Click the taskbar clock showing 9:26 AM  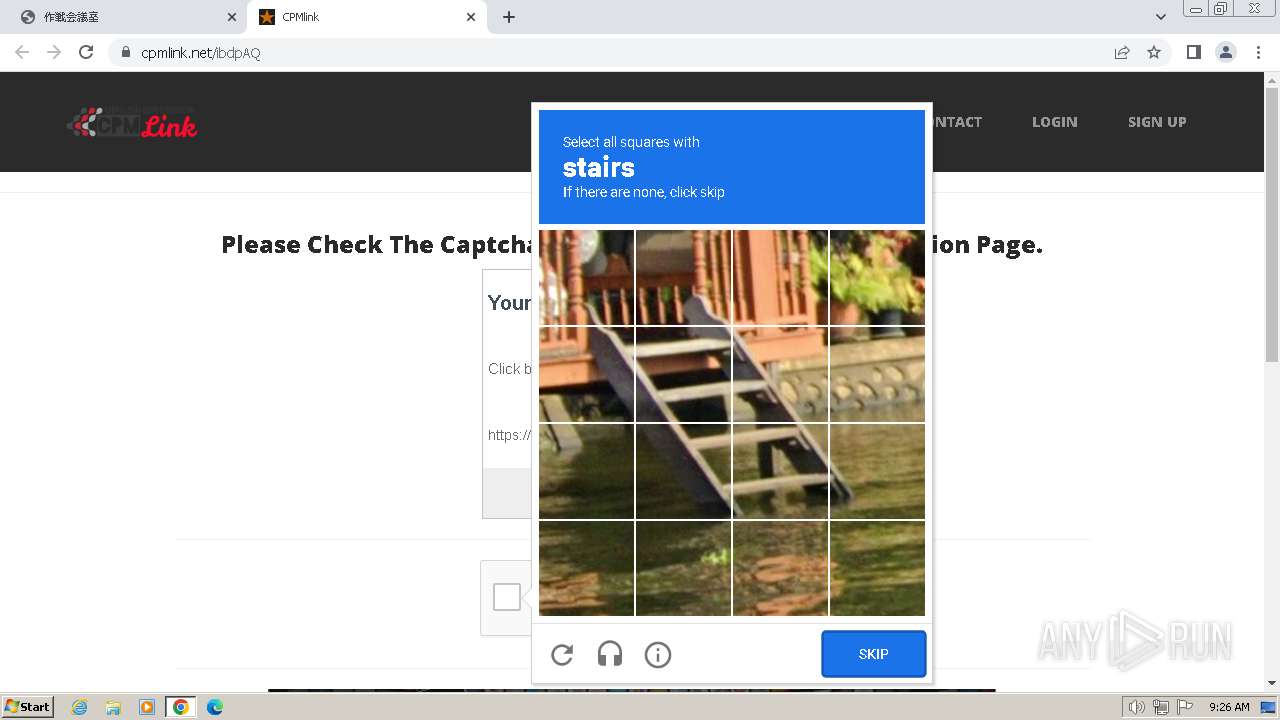point(1229,707)
